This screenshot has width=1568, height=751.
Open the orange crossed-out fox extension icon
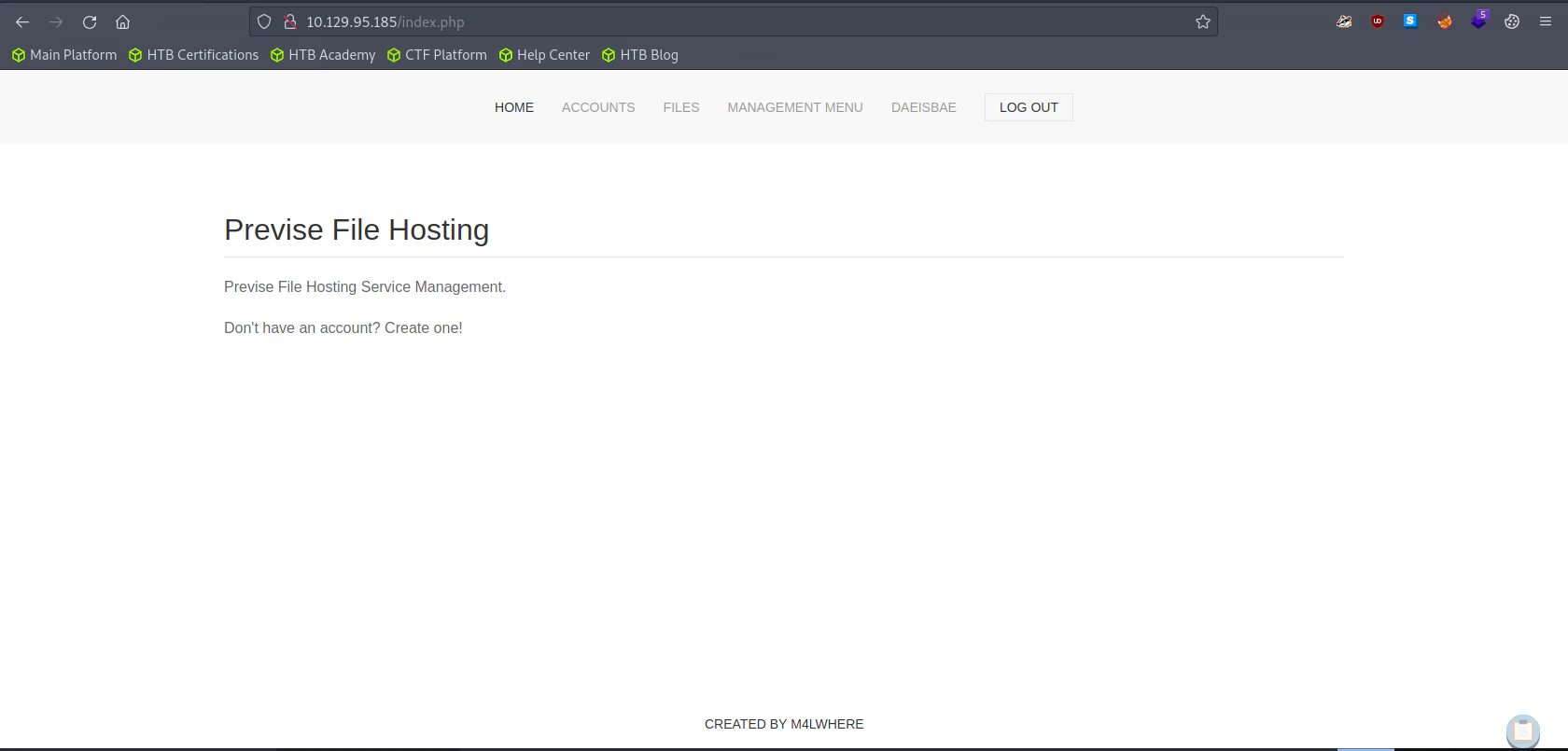tap(1445, 21)
